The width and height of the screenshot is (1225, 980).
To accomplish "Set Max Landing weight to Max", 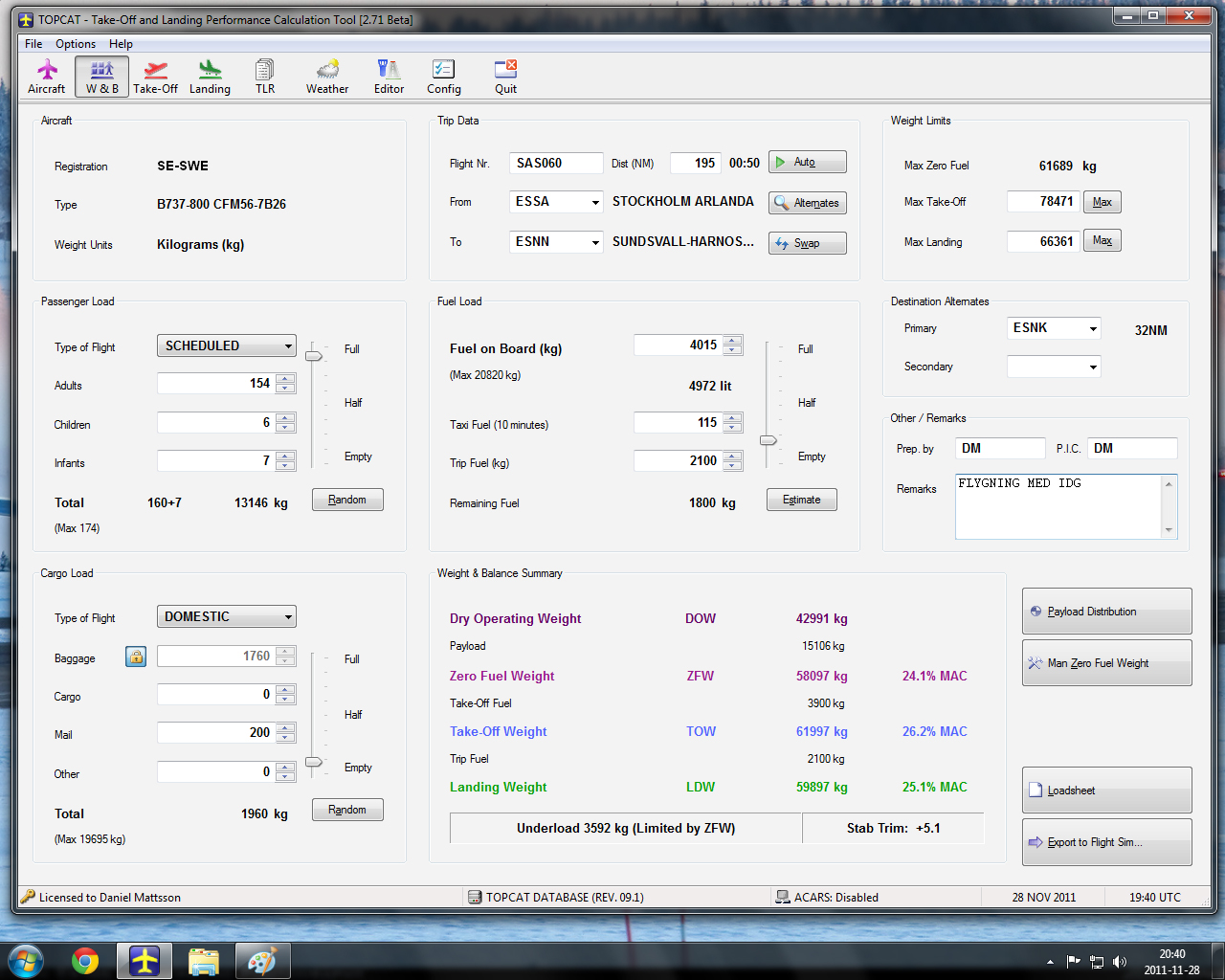I will 1102,240.
